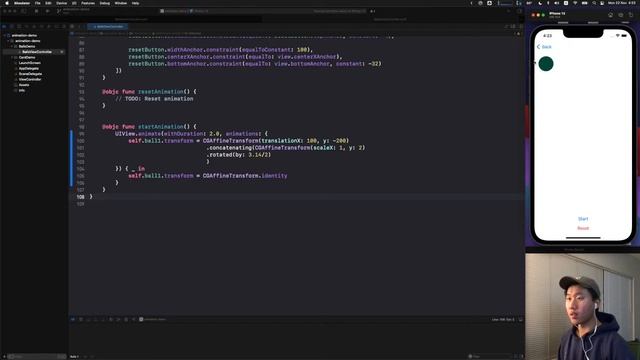This screenshot has height=360, width=640.
Task: Click the menu bar date and time
Action: [622, 3]
